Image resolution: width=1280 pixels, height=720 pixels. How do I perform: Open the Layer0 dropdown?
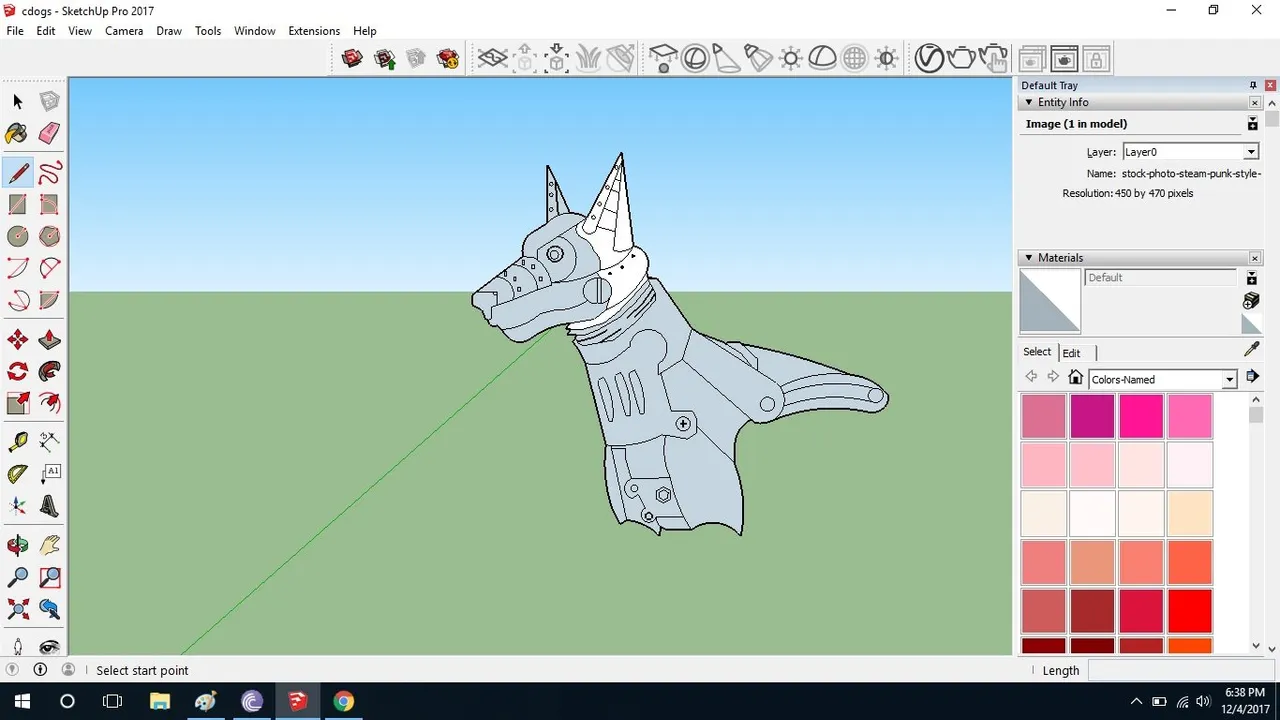point(1251,152)
